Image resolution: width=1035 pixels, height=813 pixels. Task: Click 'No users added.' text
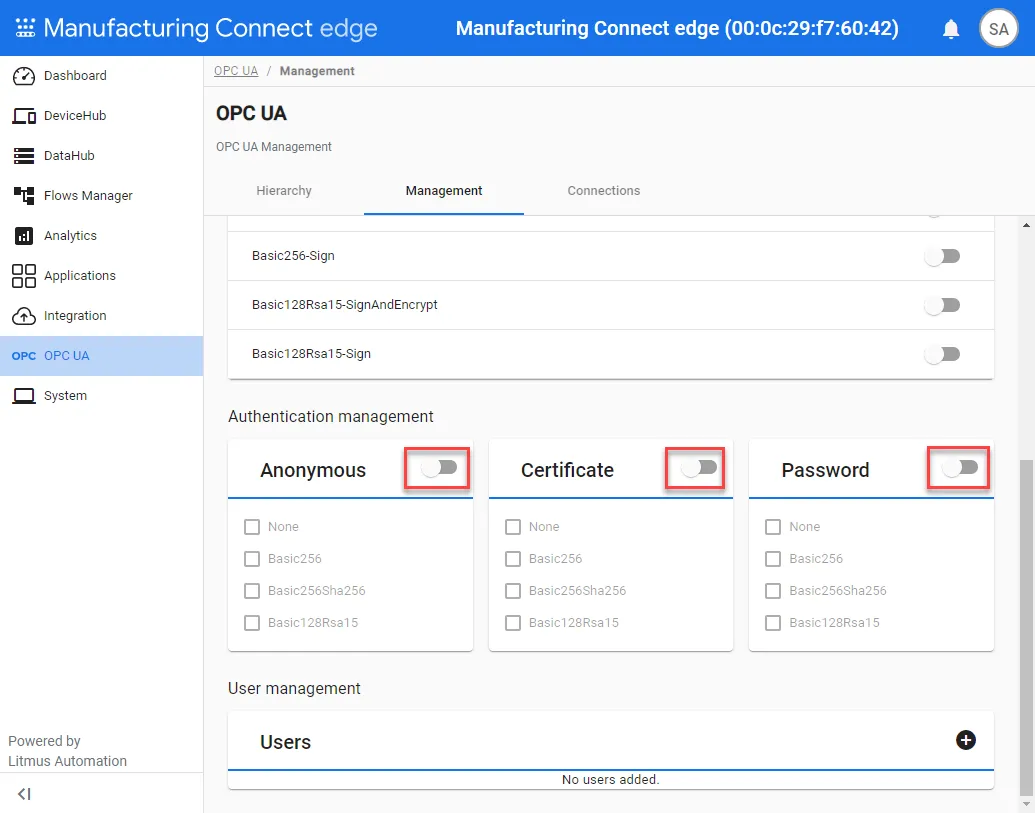(611, 780)
